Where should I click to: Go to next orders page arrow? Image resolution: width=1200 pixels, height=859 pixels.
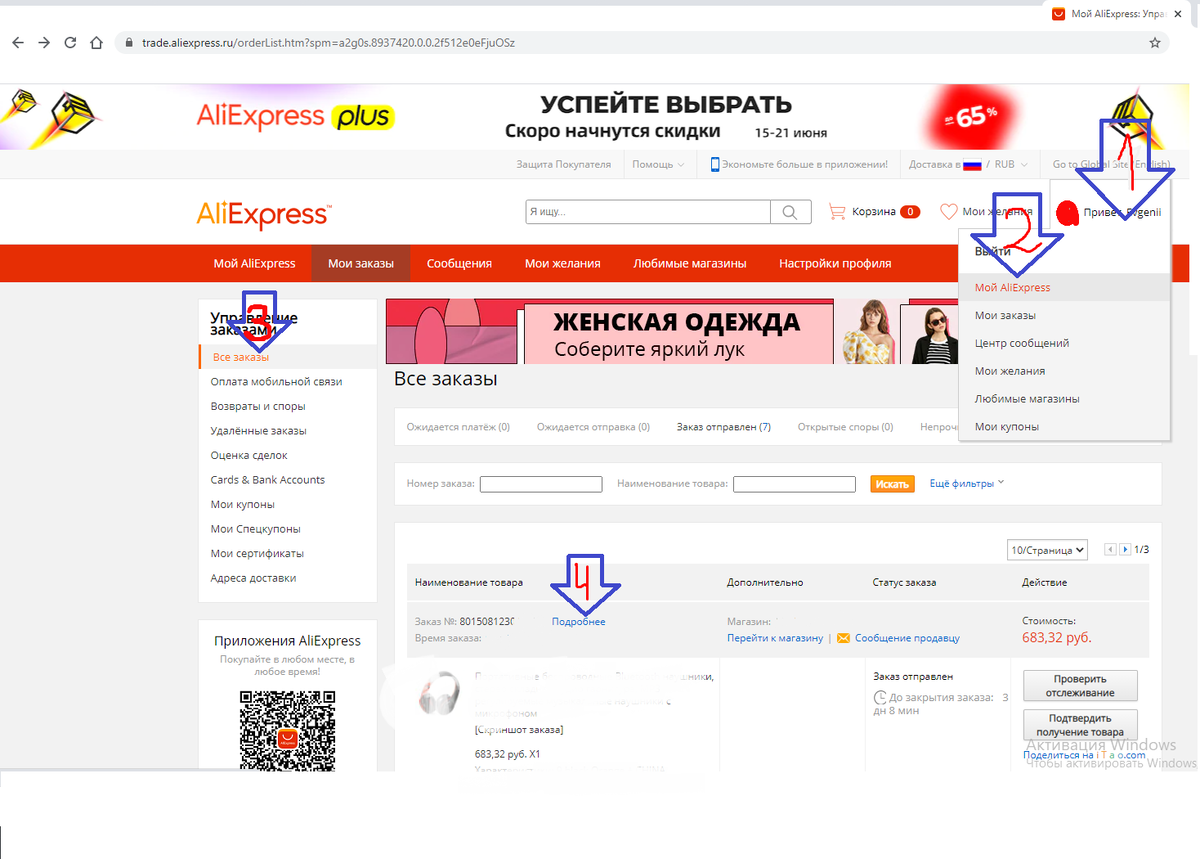coord(1125,550)
